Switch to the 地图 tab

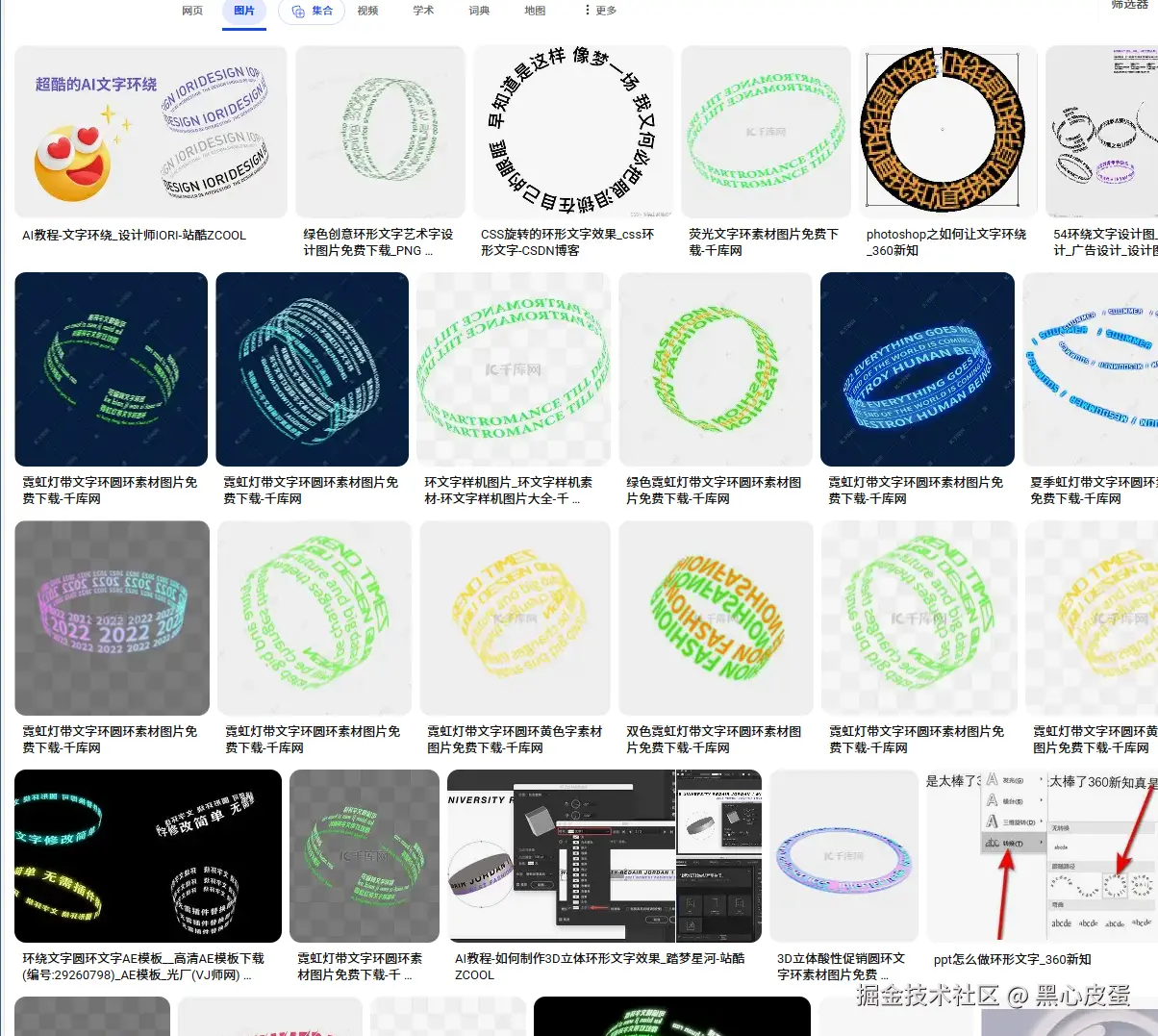point(535,11)
